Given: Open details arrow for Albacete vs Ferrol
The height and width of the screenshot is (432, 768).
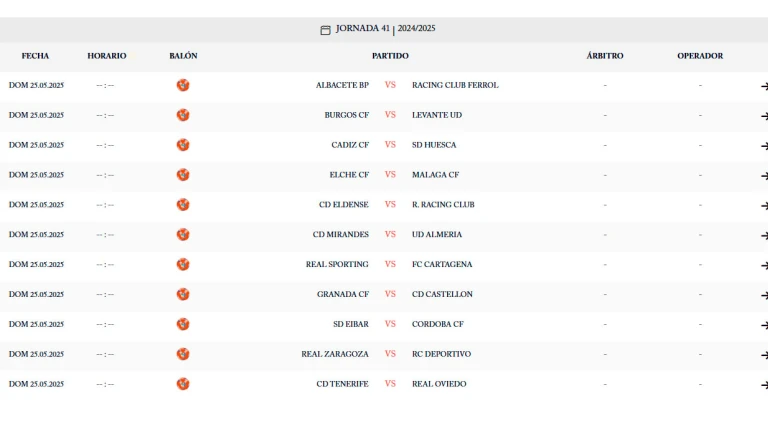Looking at the screenshot, I should click(764, 86).
